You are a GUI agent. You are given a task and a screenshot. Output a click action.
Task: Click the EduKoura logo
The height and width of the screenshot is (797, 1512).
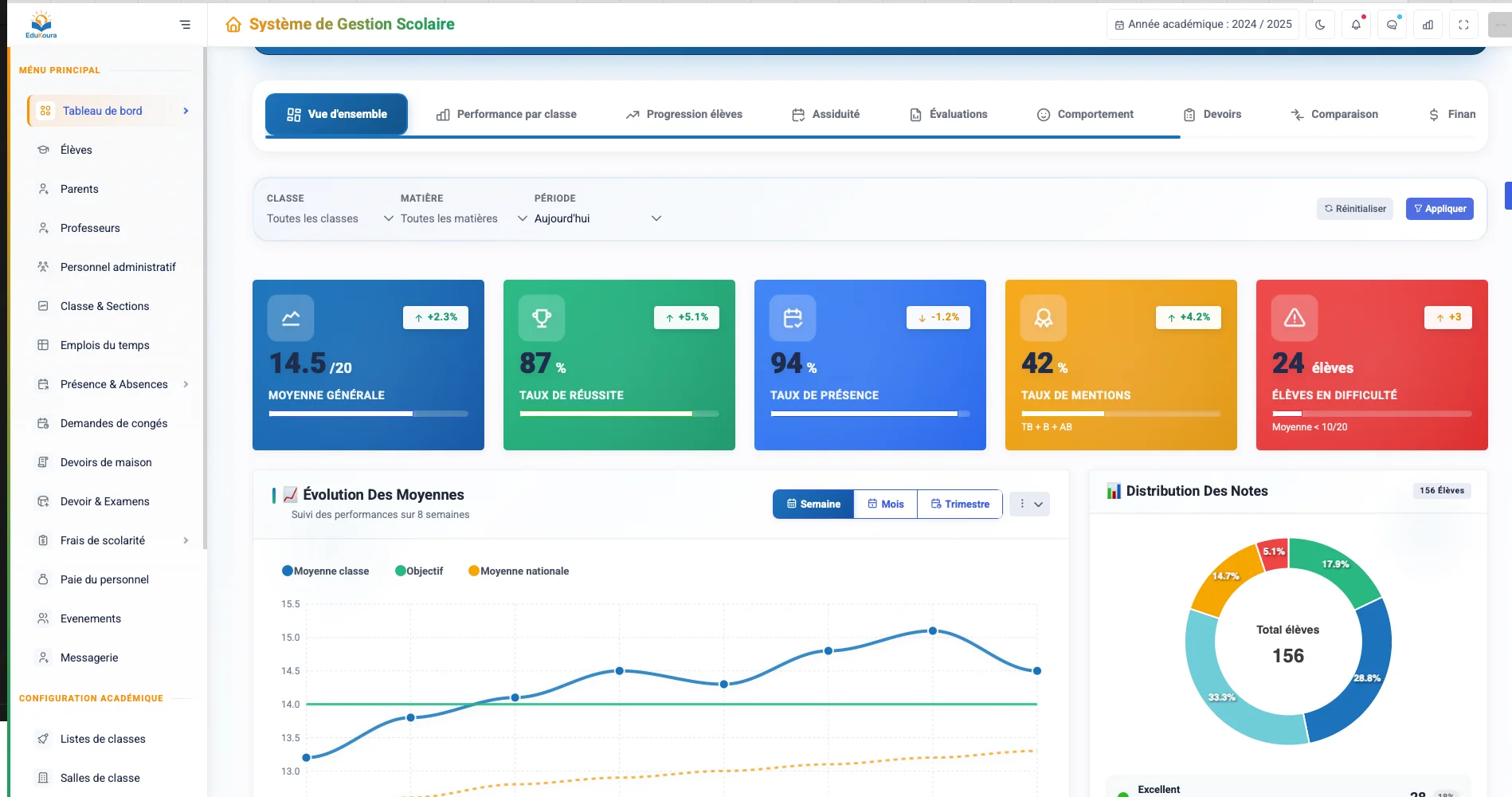point(41,25)
